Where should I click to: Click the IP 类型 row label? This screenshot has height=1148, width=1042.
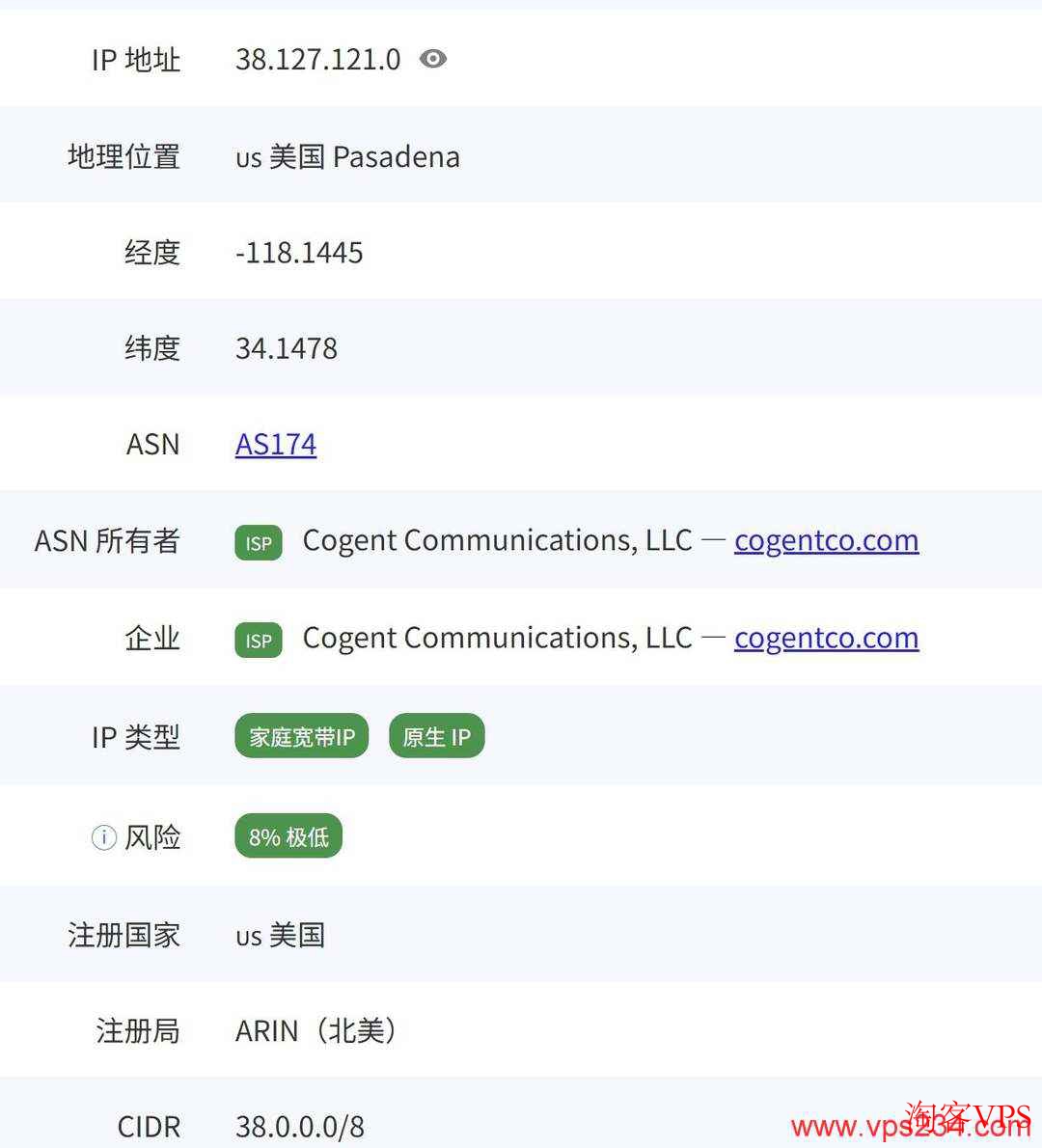[136, 736]
